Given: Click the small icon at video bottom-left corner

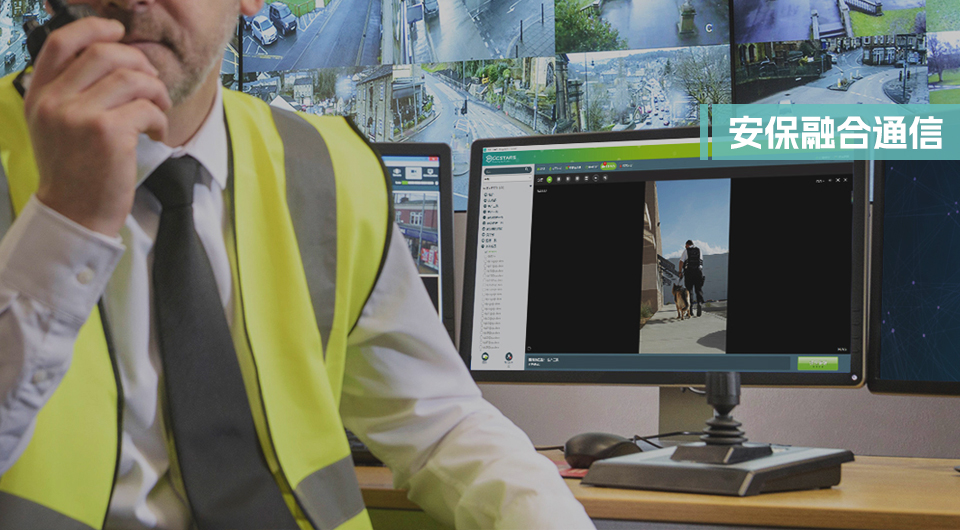Looking at the screenshot, I should (530, 347).
